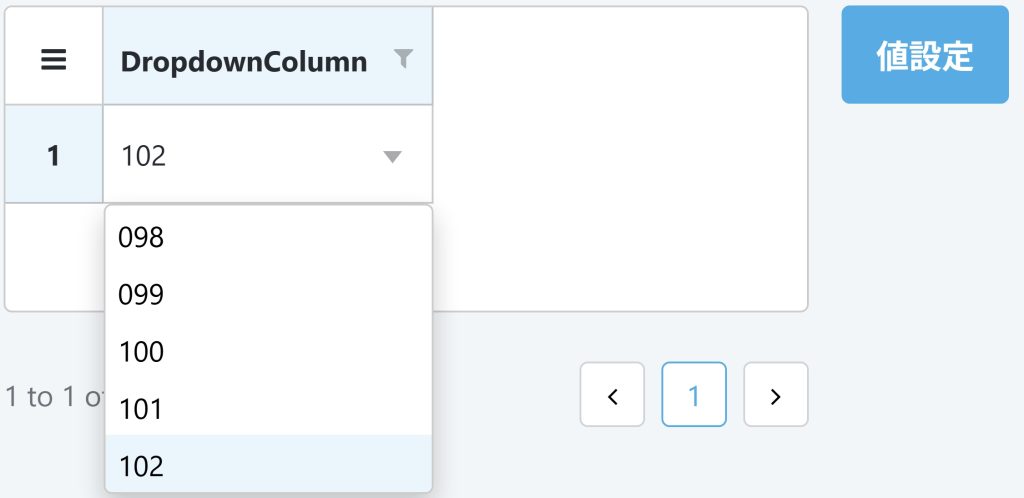Go to previous page with left chevron
This screenshot has height=498, width=1024.
tap(612, 394)
